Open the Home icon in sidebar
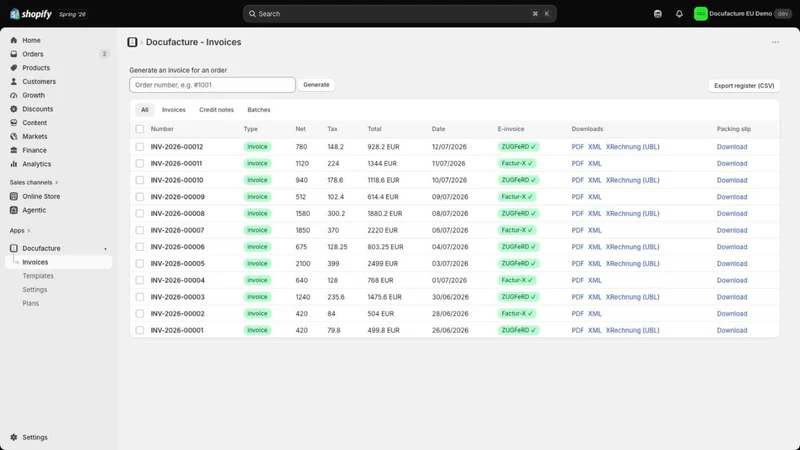800x450 pixels. click(x=14, y=40)
